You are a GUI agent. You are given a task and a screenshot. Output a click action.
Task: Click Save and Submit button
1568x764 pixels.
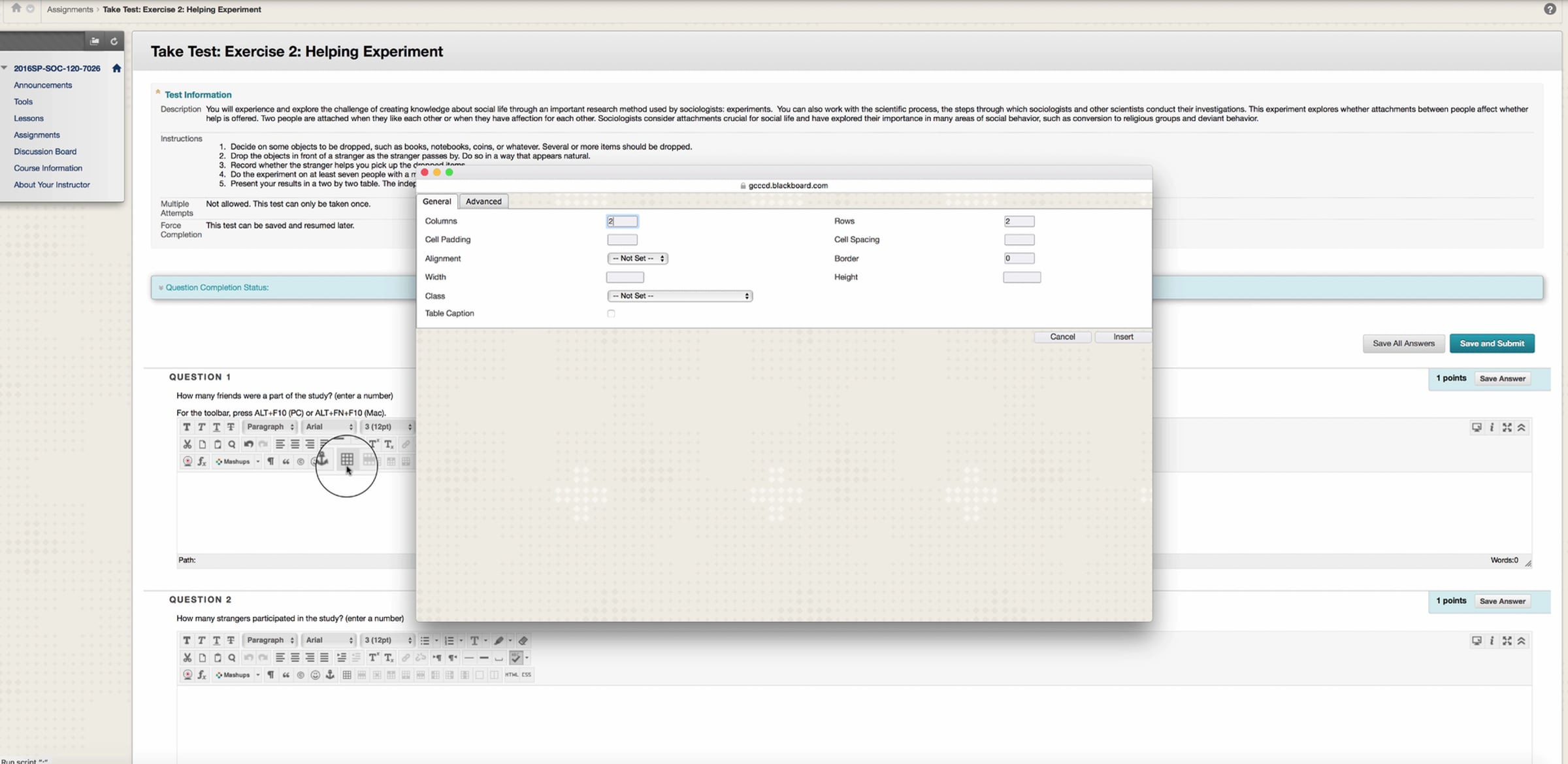[x=1492, y=343]
